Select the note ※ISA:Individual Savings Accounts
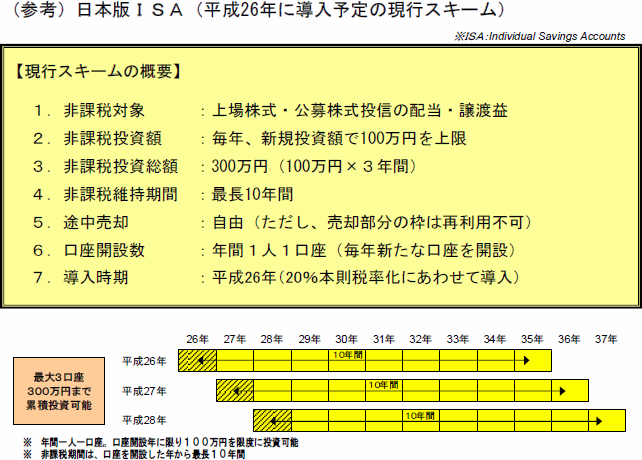The height and width of the screenshot is (460, 642). pyautogui.click(x=540, y=36)
